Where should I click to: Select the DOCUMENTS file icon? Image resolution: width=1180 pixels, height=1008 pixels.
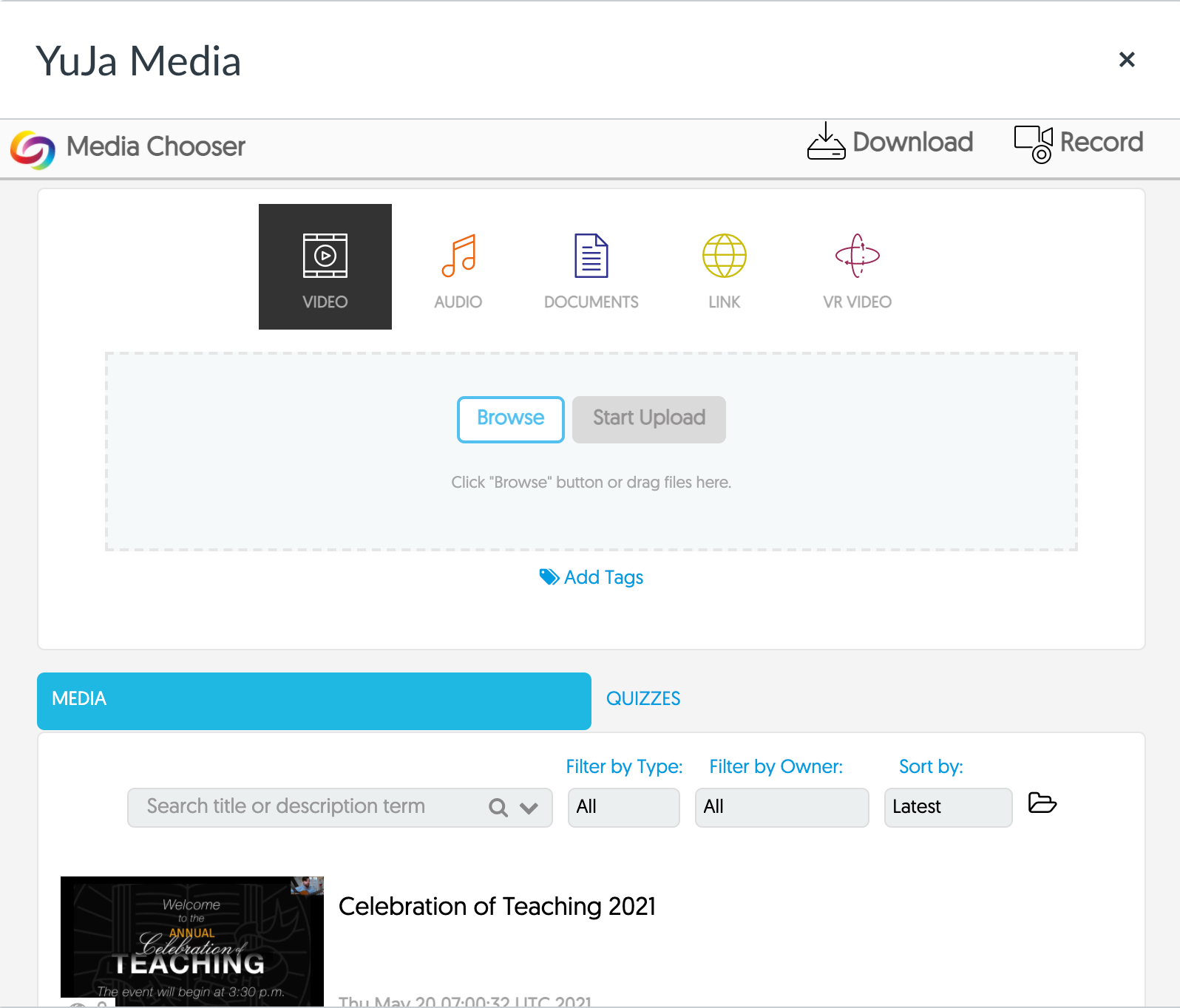coord(591,256)
